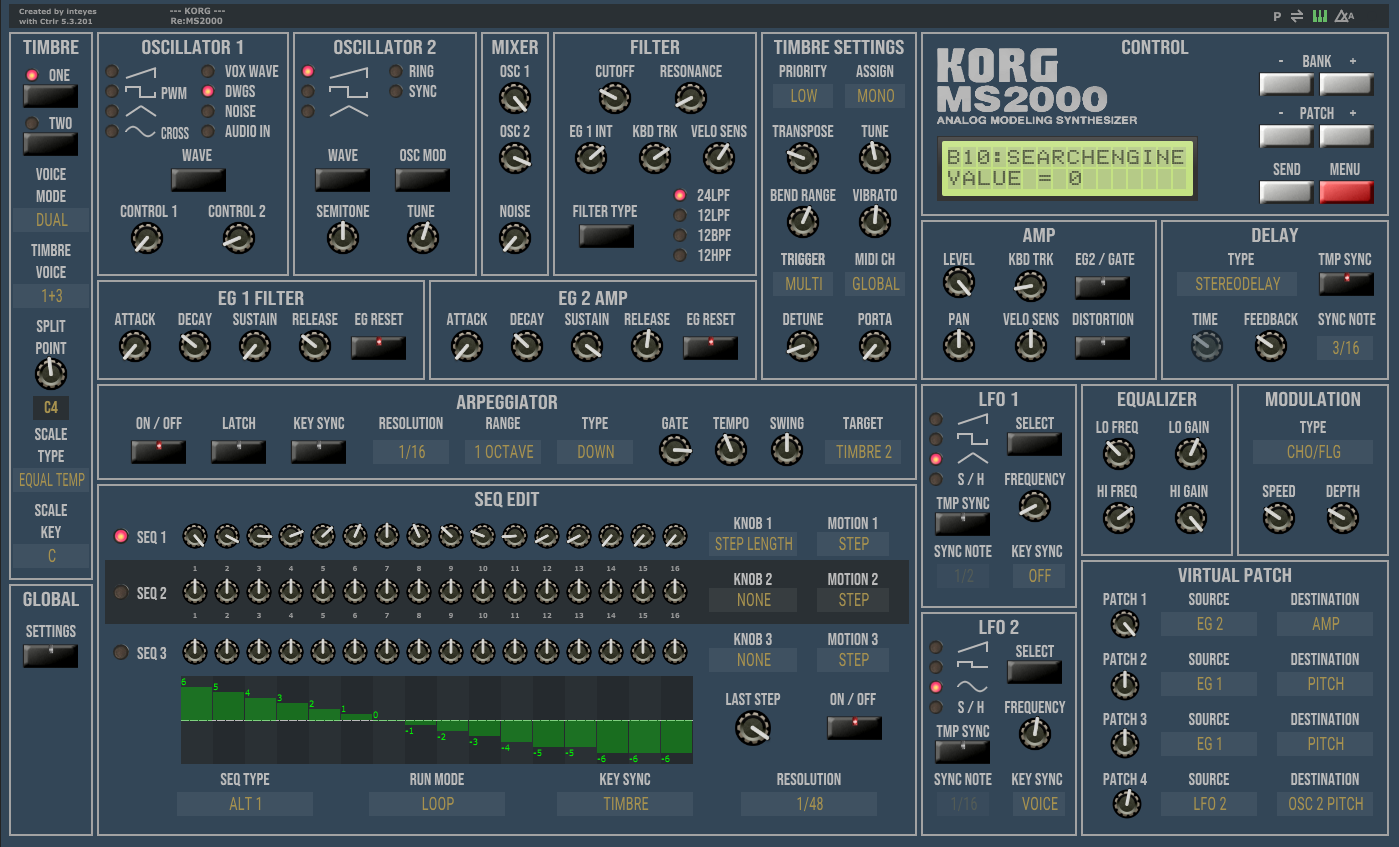Click the red MENU button
1399x847 pixels.
click(x=1346, y=192)
